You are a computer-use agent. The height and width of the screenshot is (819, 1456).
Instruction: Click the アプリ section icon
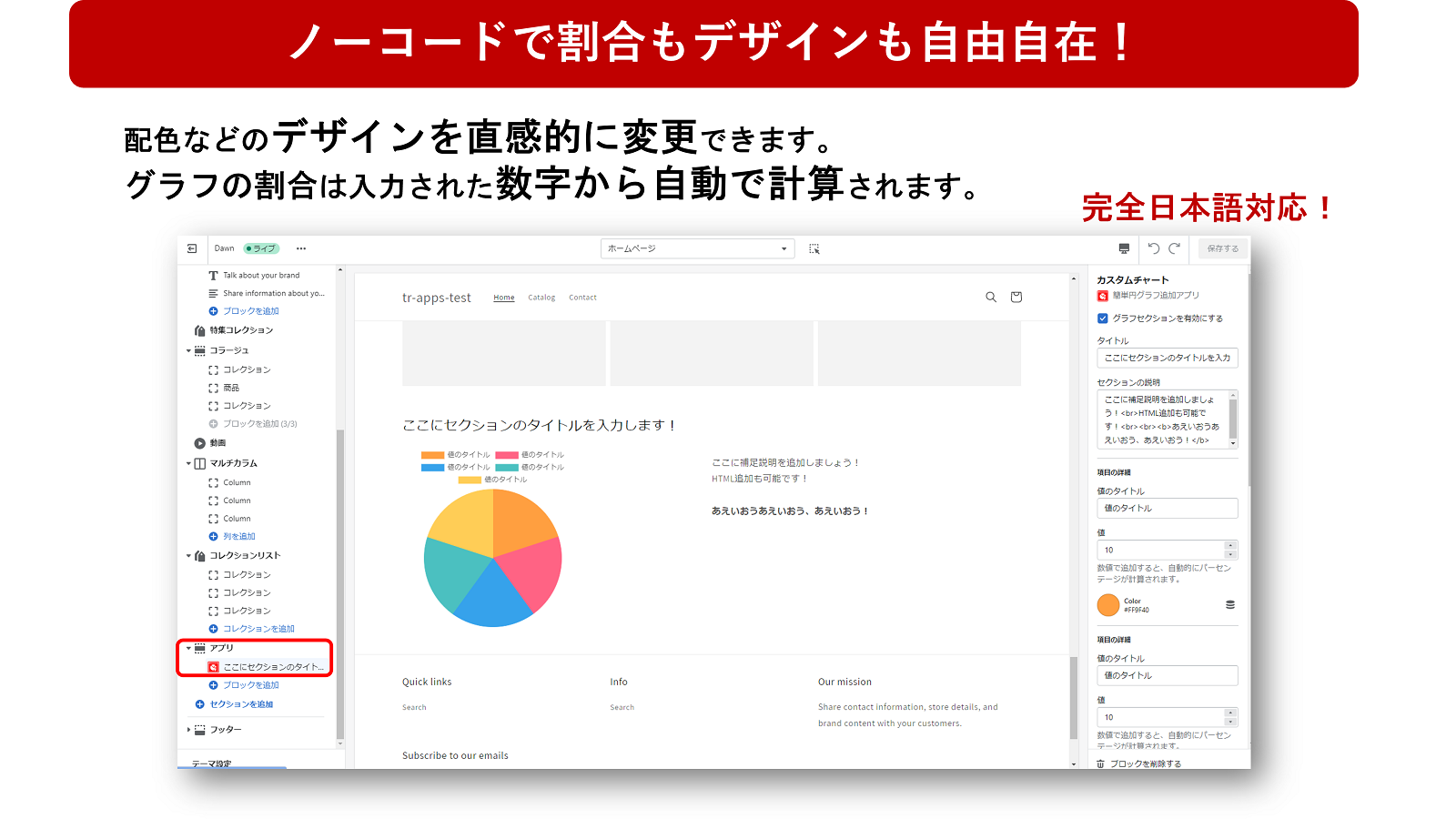tap(199, 648)
